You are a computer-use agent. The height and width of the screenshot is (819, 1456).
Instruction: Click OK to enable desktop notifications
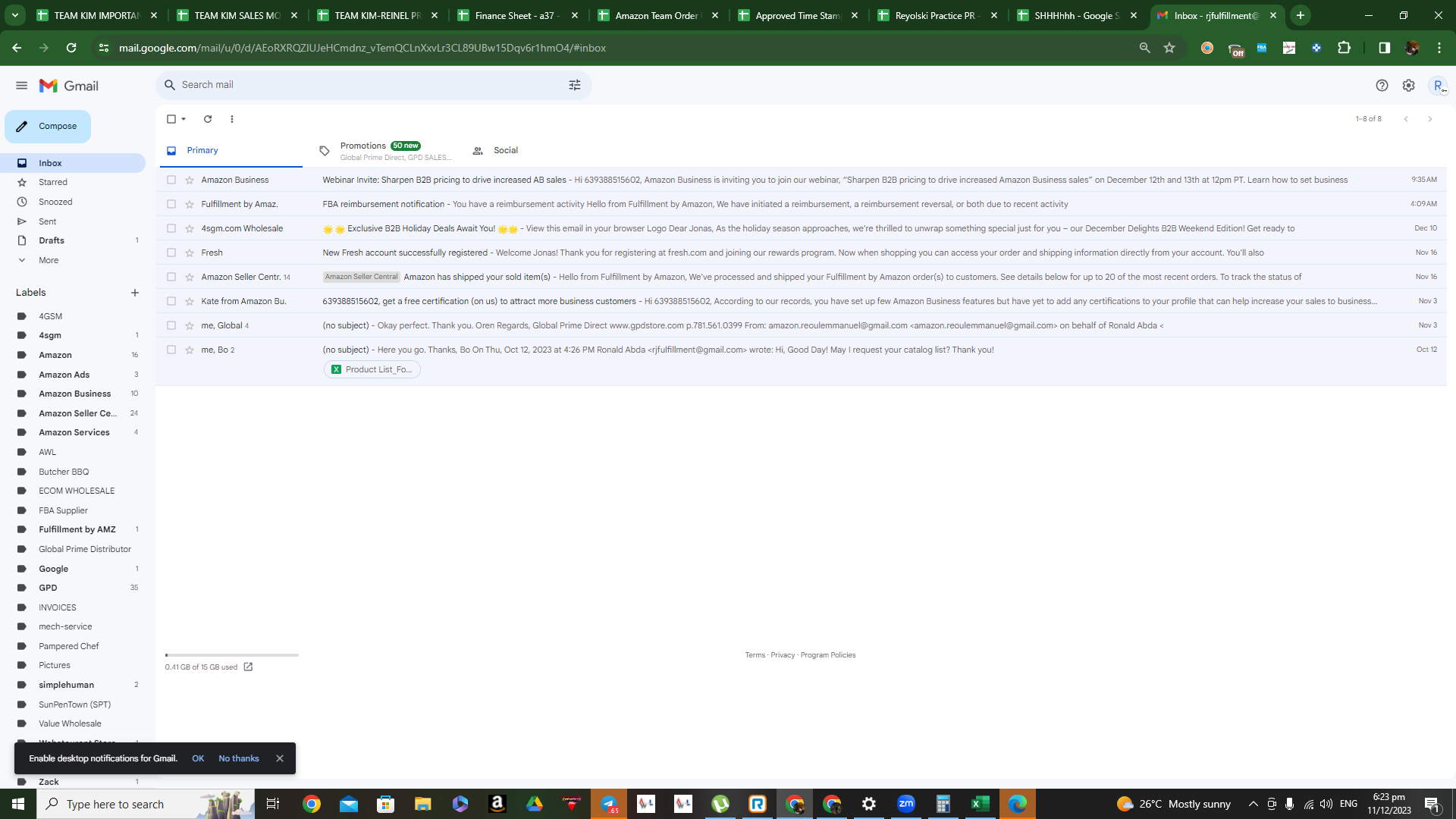tap(198, 759)
